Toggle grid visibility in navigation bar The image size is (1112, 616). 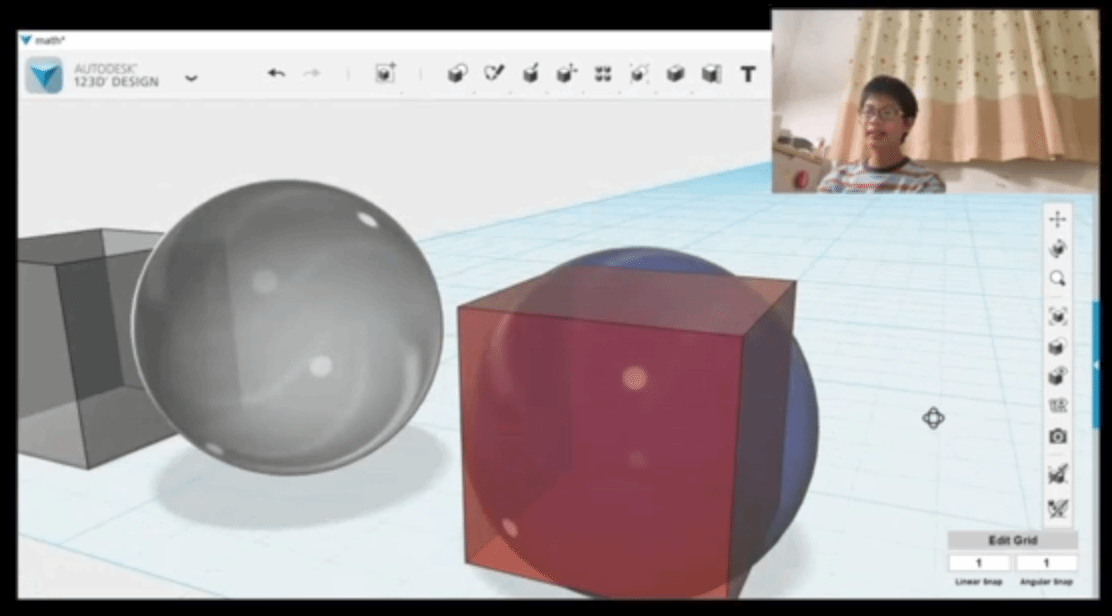coord(1057,406)
